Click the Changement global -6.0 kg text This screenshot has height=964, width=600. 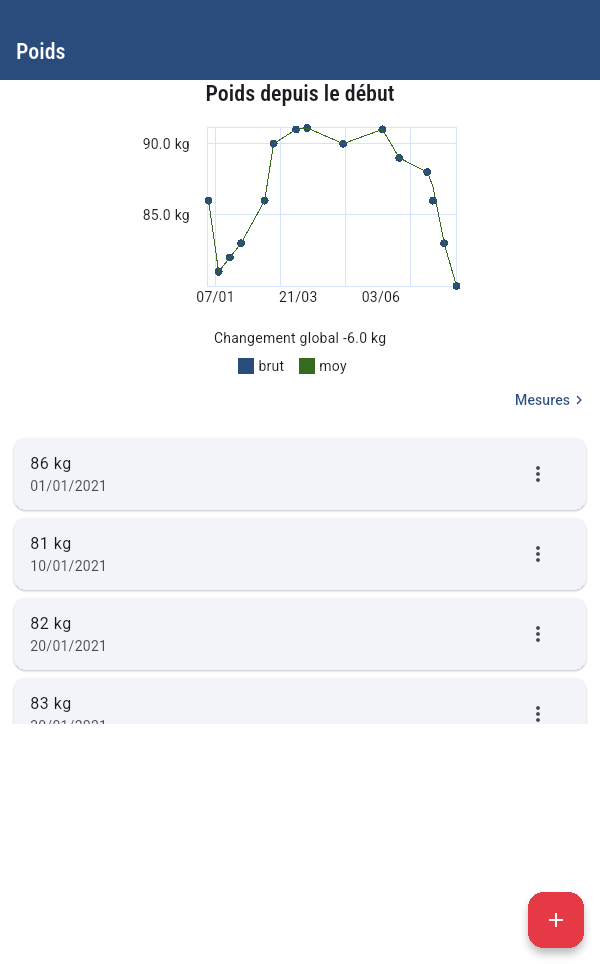300,338
